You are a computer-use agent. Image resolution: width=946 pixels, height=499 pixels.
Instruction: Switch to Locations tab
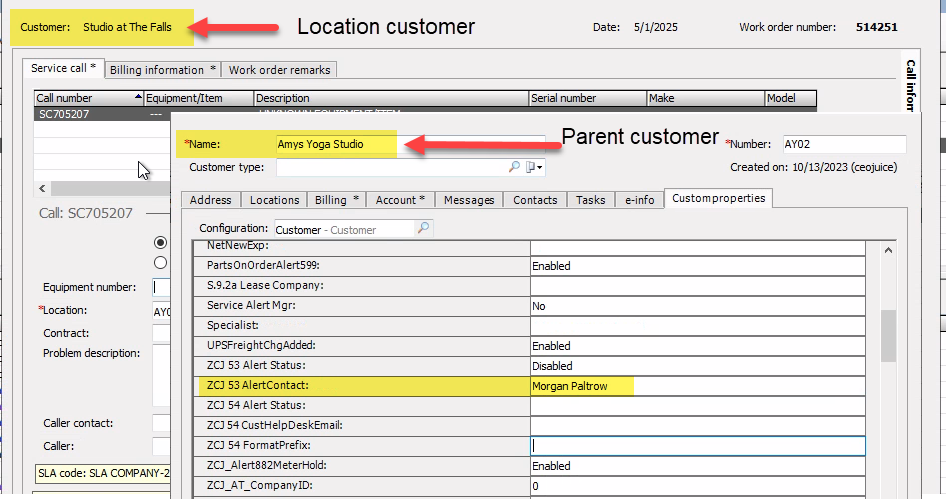click(275, 200)
